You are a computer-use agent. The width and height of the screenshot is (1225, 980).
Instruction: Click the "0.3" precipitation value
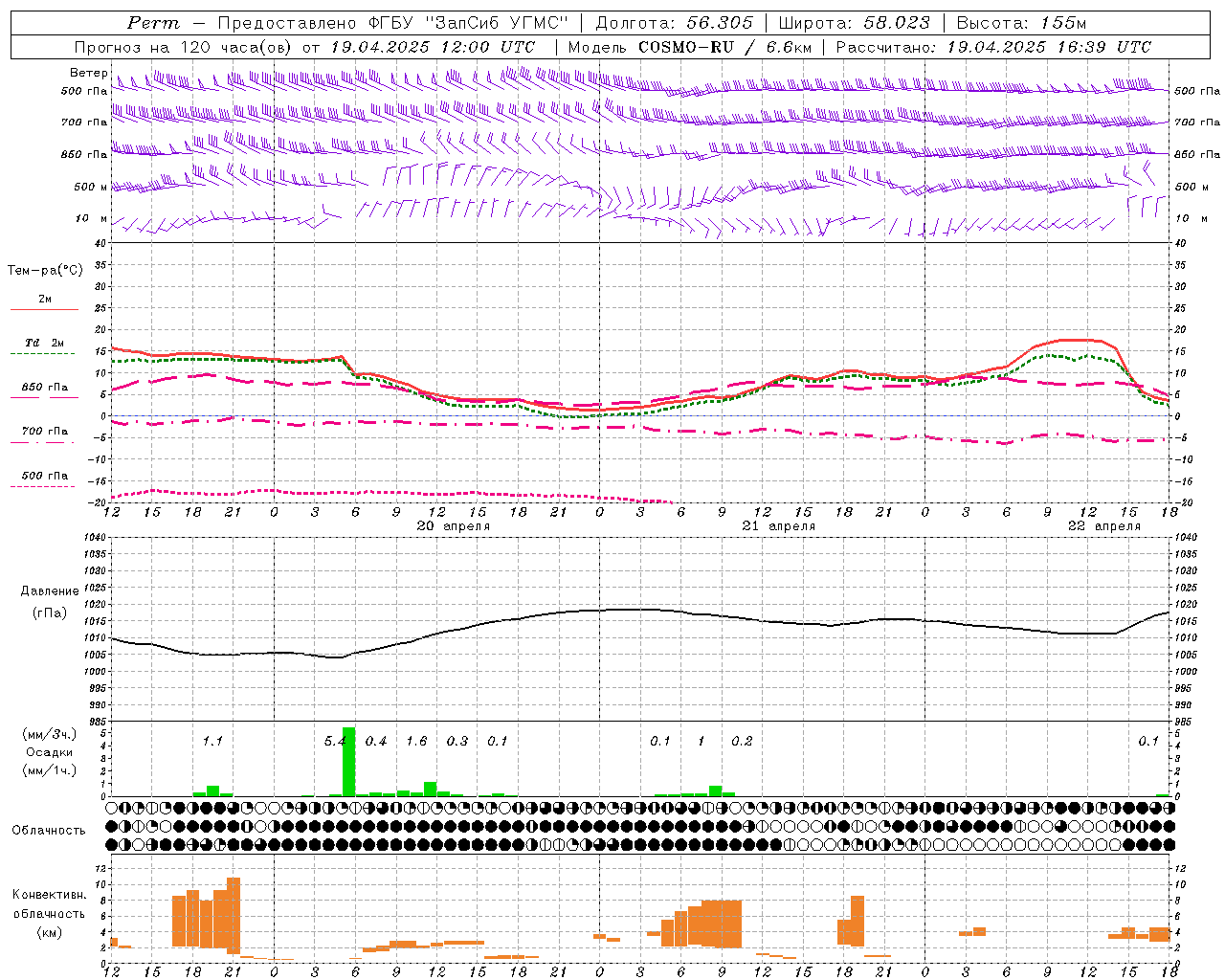coord(457,742)
